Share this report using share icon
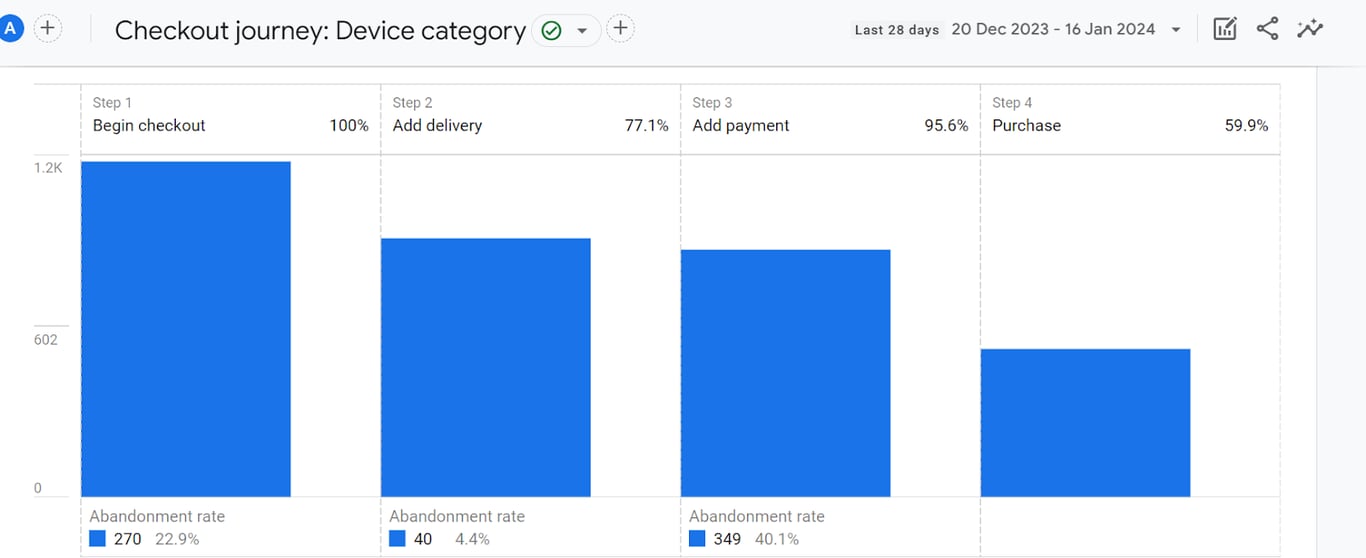1366x558 pixels. [x=1267, y=29]
